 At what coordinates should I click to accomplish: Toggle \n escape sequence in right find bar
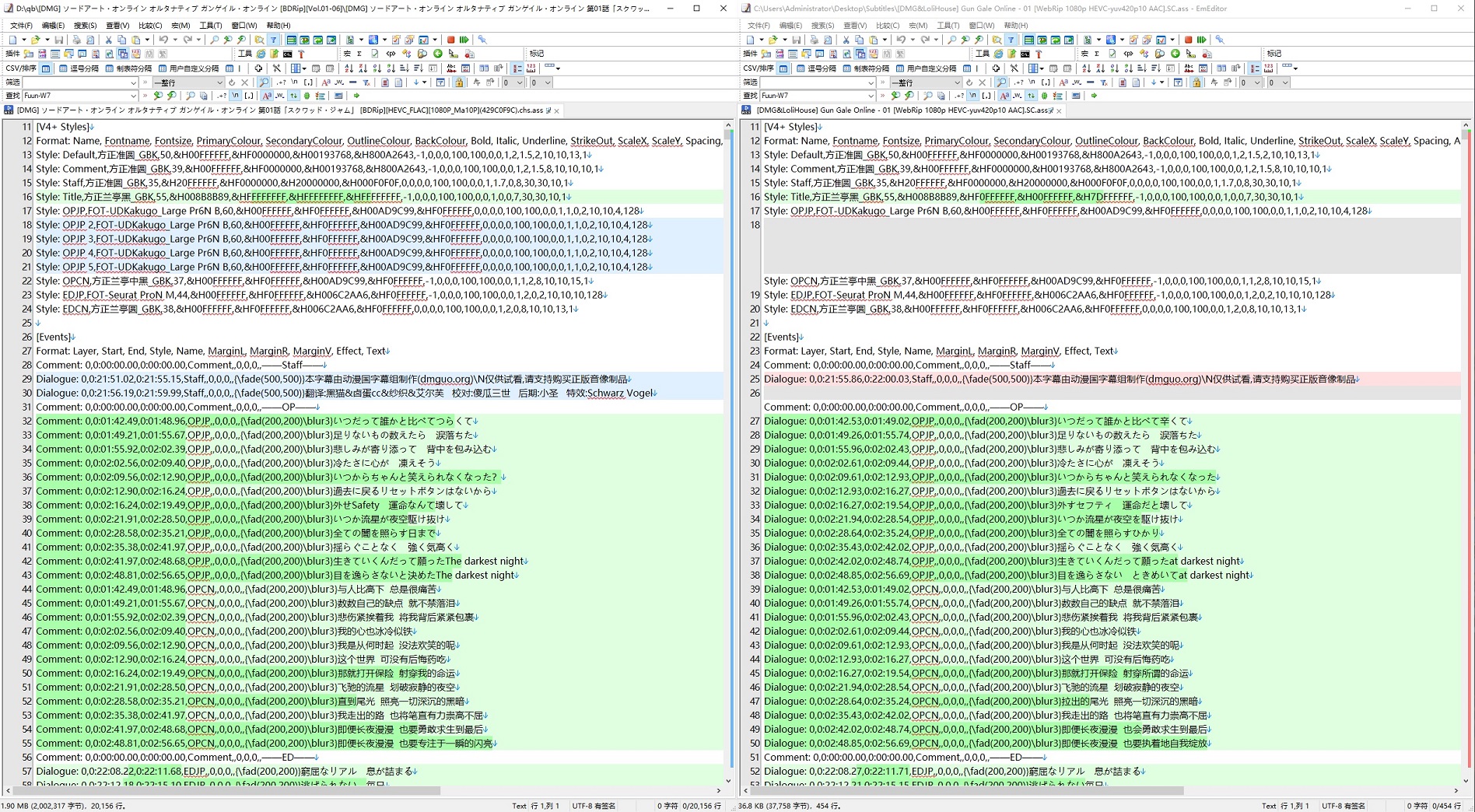972,96
